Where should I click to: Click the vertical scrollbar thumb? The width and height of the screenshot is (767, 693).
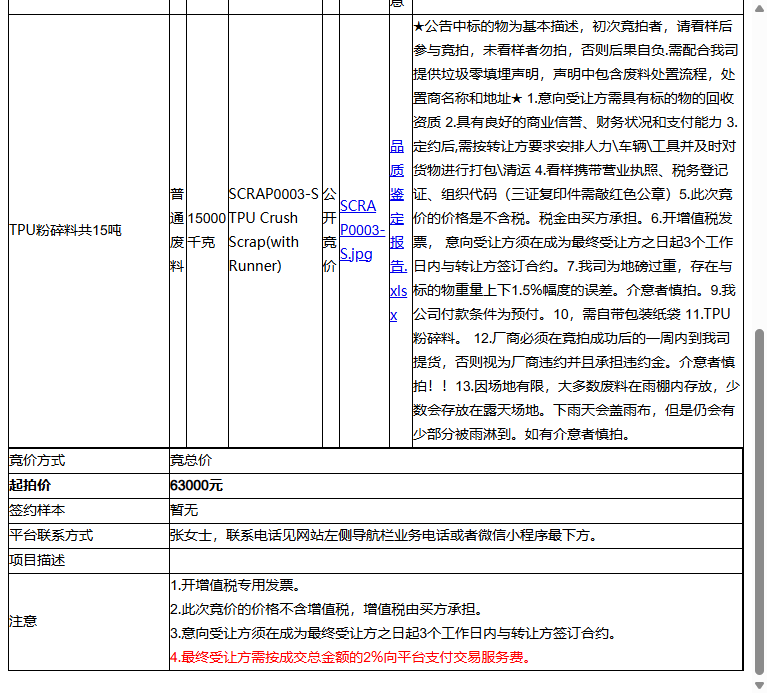[x=759, y=501]
